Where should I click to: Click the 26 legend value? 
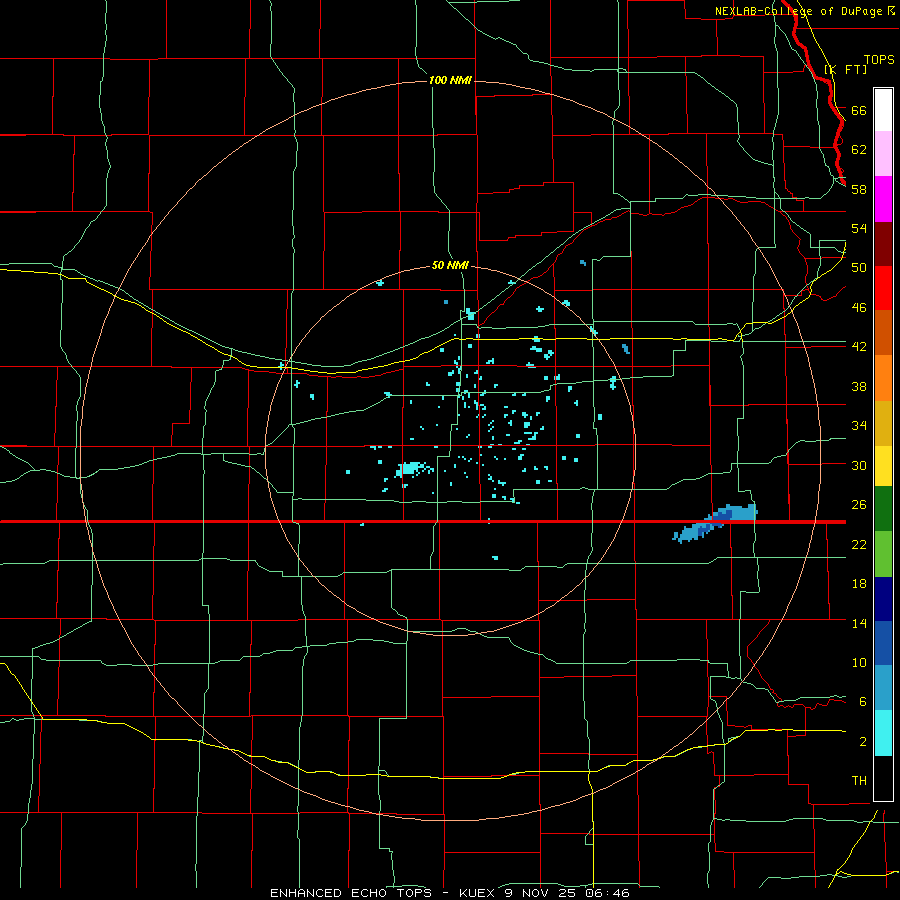pos(859,505)
